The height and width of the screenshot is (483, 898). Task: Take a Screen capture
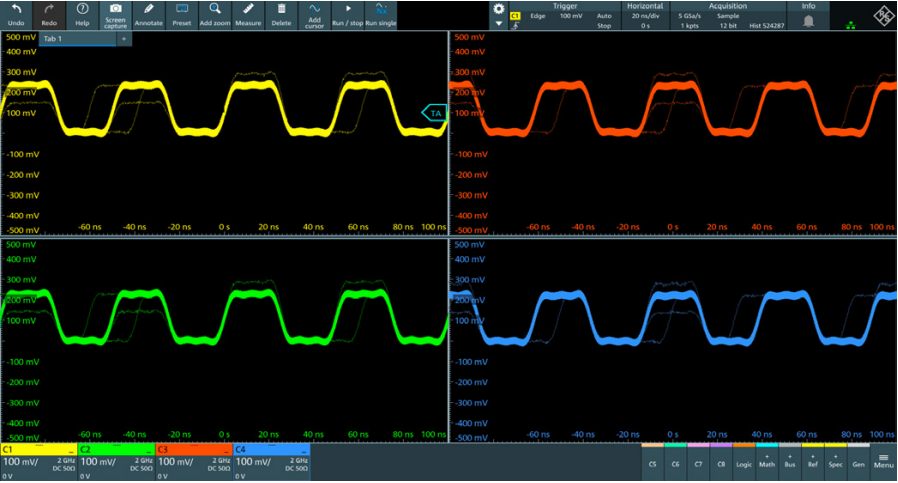tap(116, 15)
